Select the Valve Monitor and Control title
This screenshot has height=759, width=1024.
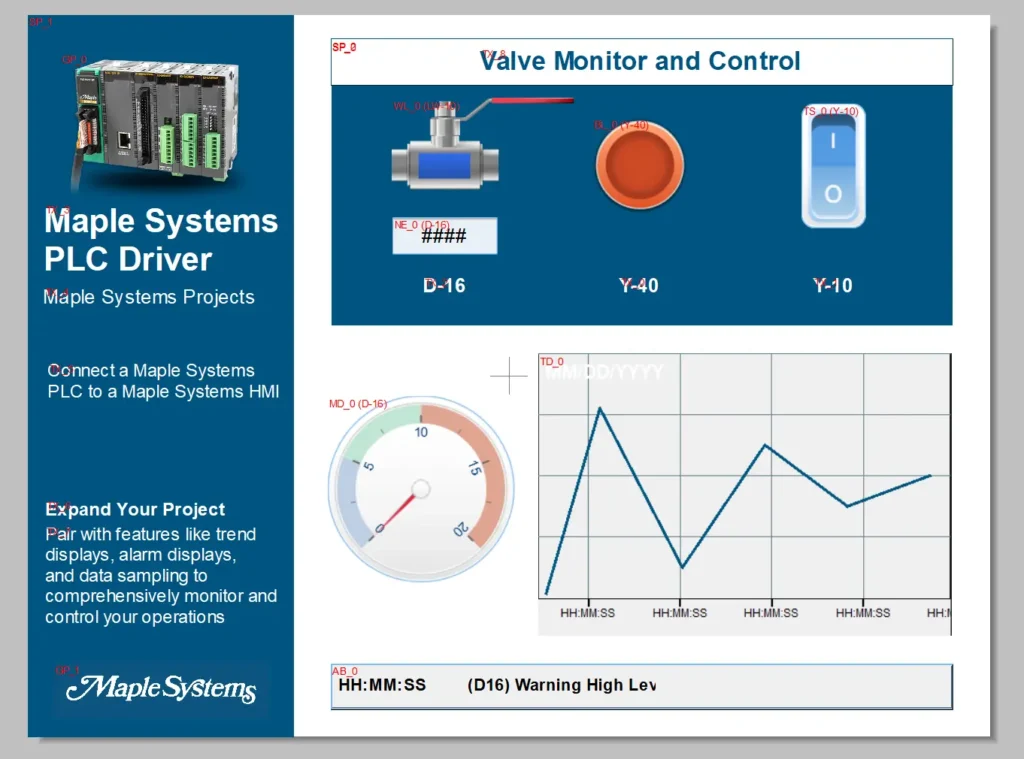pyautogui.click(x=640, y=61)
